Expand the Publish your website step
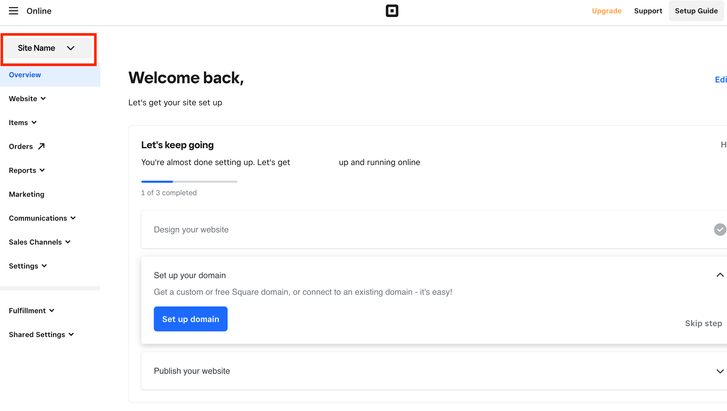Viewport: 727px width, 411px height. [719, 371]
